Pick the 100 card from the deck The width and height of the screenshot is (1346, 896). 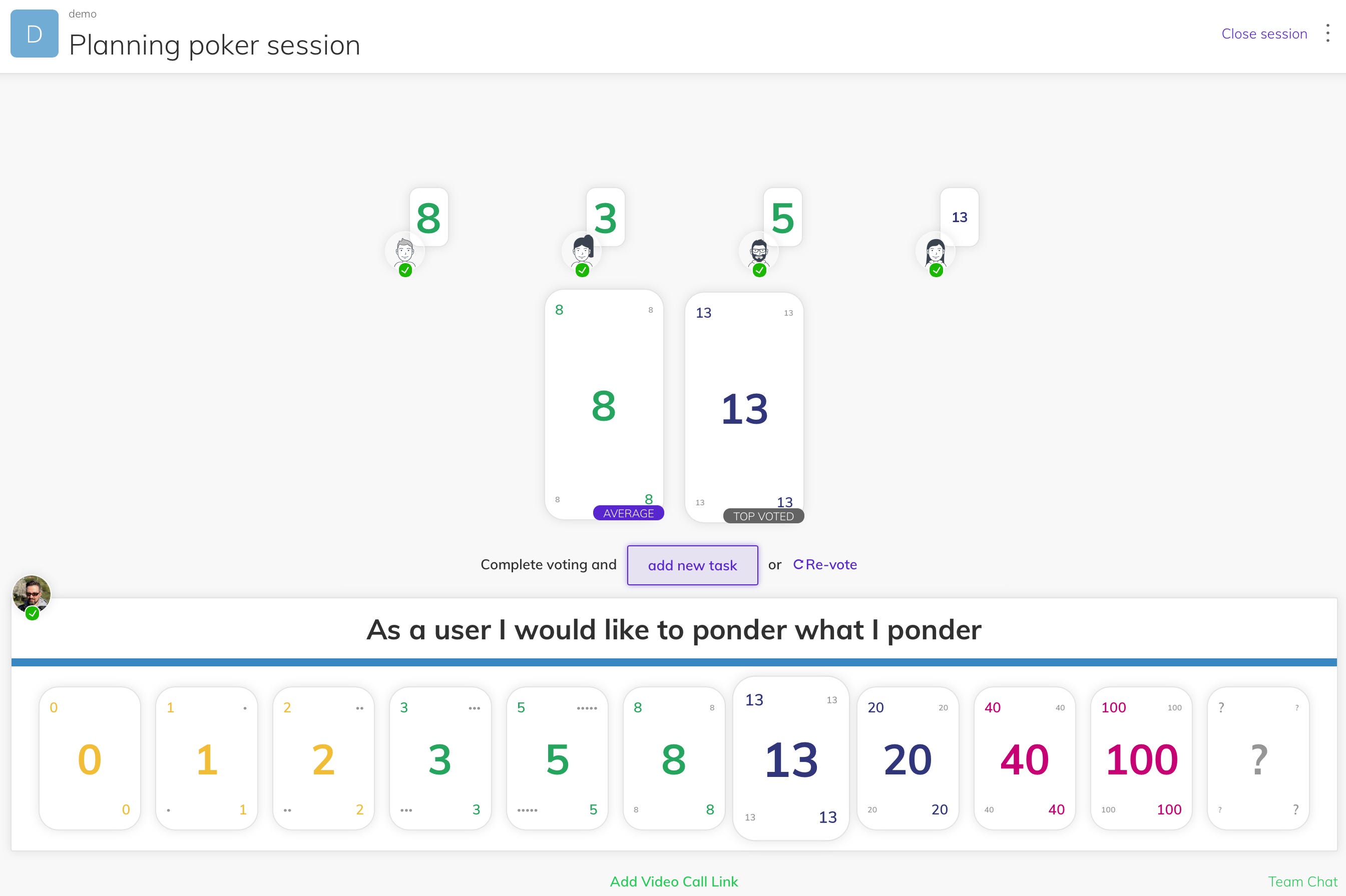[x=1141, y=759]
